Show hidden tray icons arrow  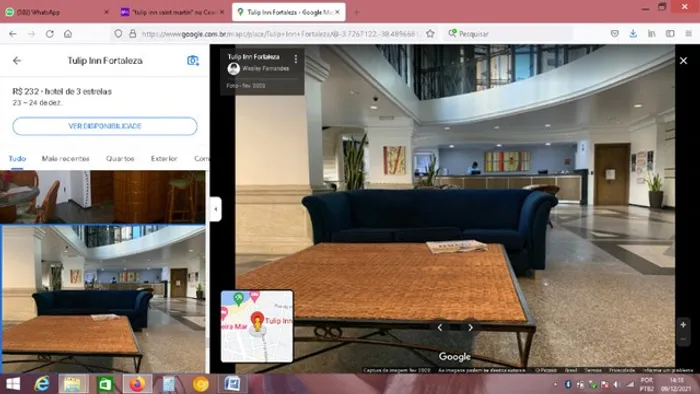556,384
